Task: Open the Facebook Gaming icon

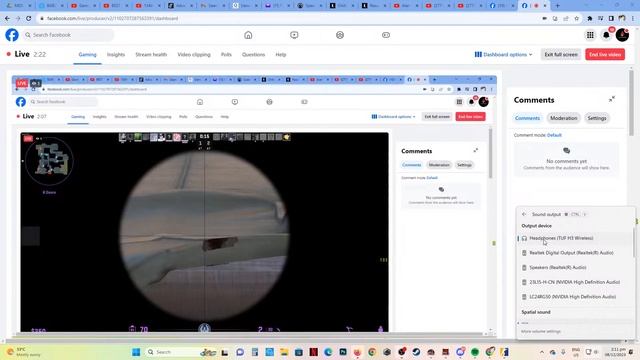Action: point(386,35)
